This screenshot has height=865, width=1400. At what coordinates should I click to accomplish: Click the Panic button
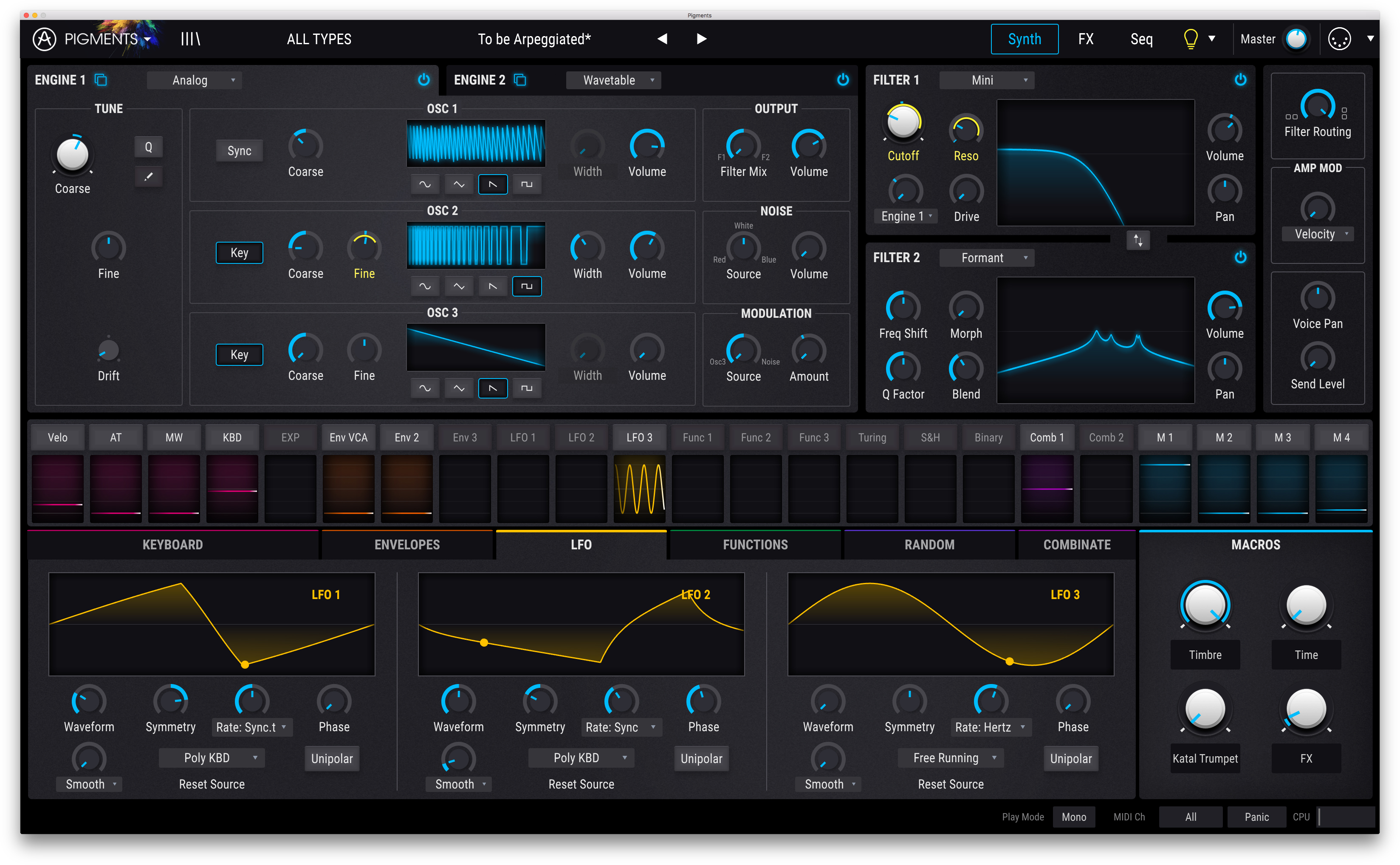point(1256,817)
